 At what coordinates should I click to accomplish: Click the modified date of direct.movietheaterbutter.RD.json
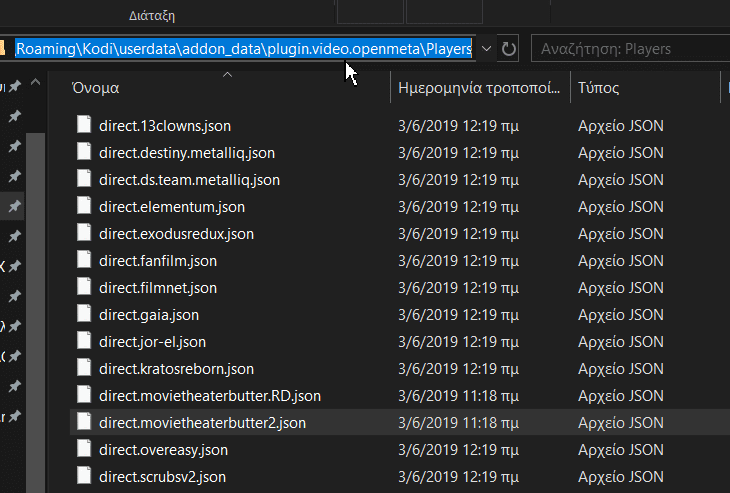click(x=458, y=396)
